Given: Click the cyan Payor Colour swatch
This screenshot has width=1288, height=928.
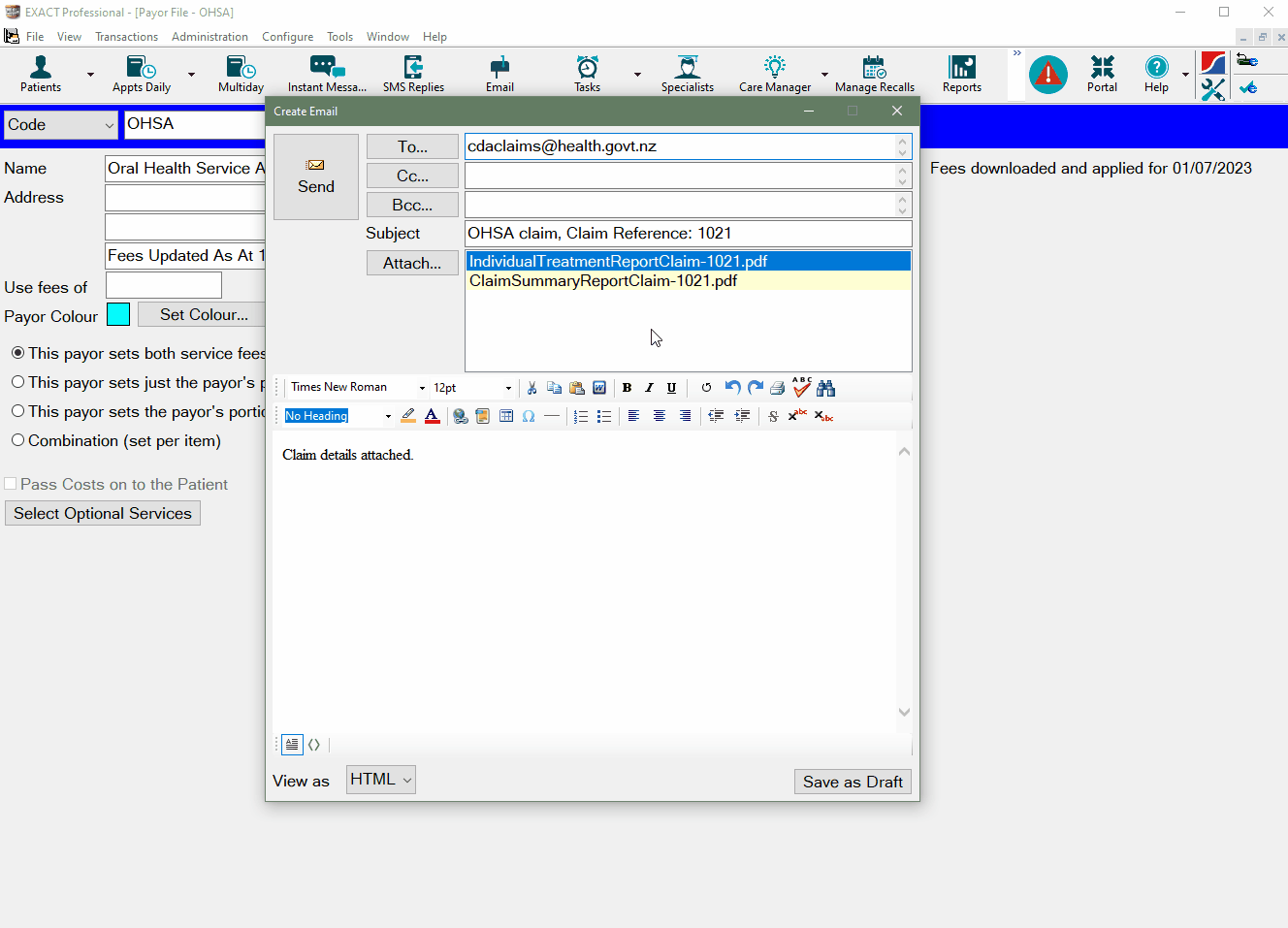Looking at the screenshot, I should click(x=118, y=314).
